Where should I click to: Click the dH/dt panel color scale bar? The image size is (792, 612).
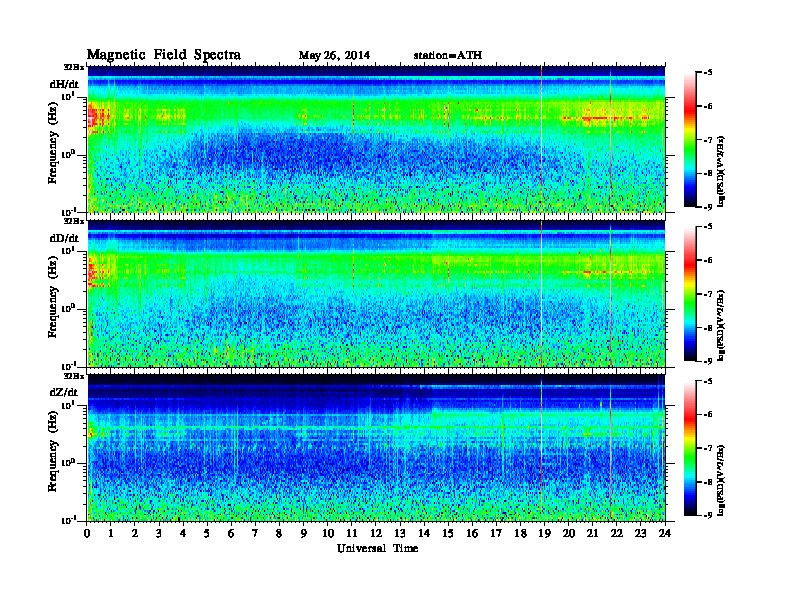689,139
